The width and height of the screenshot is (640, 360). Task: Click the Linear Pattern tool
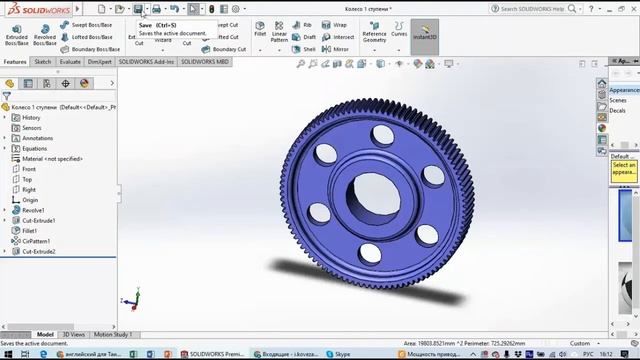click(279, 32)
